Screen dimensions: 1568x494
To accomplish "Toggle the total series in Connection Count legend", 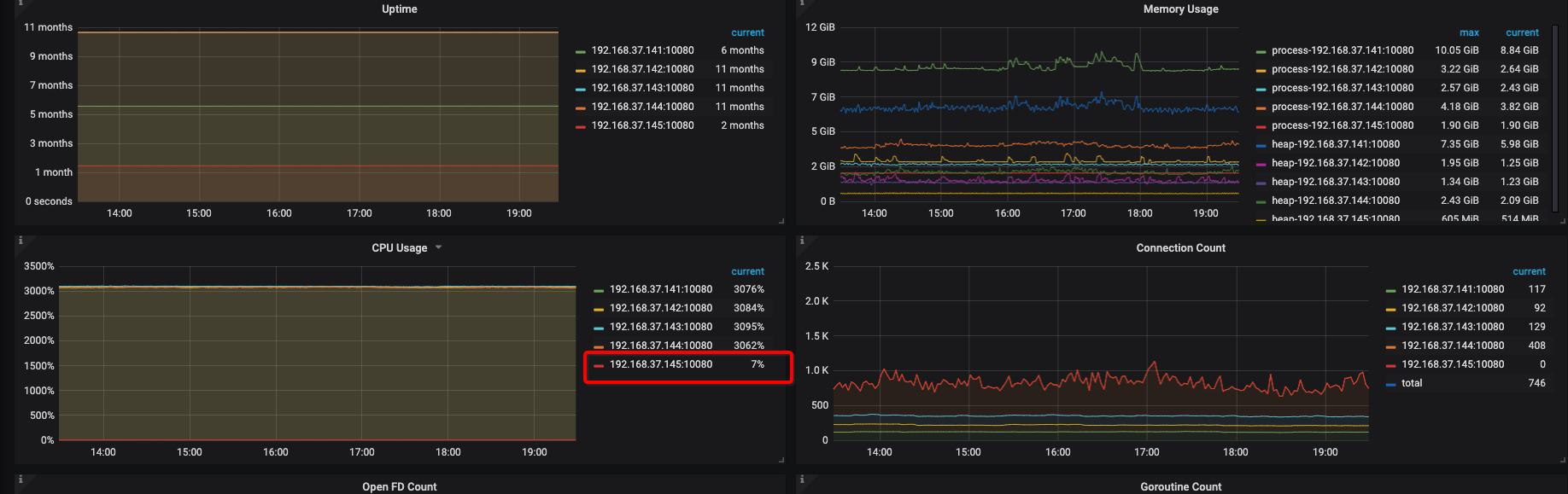I will tap(1412, 383).
